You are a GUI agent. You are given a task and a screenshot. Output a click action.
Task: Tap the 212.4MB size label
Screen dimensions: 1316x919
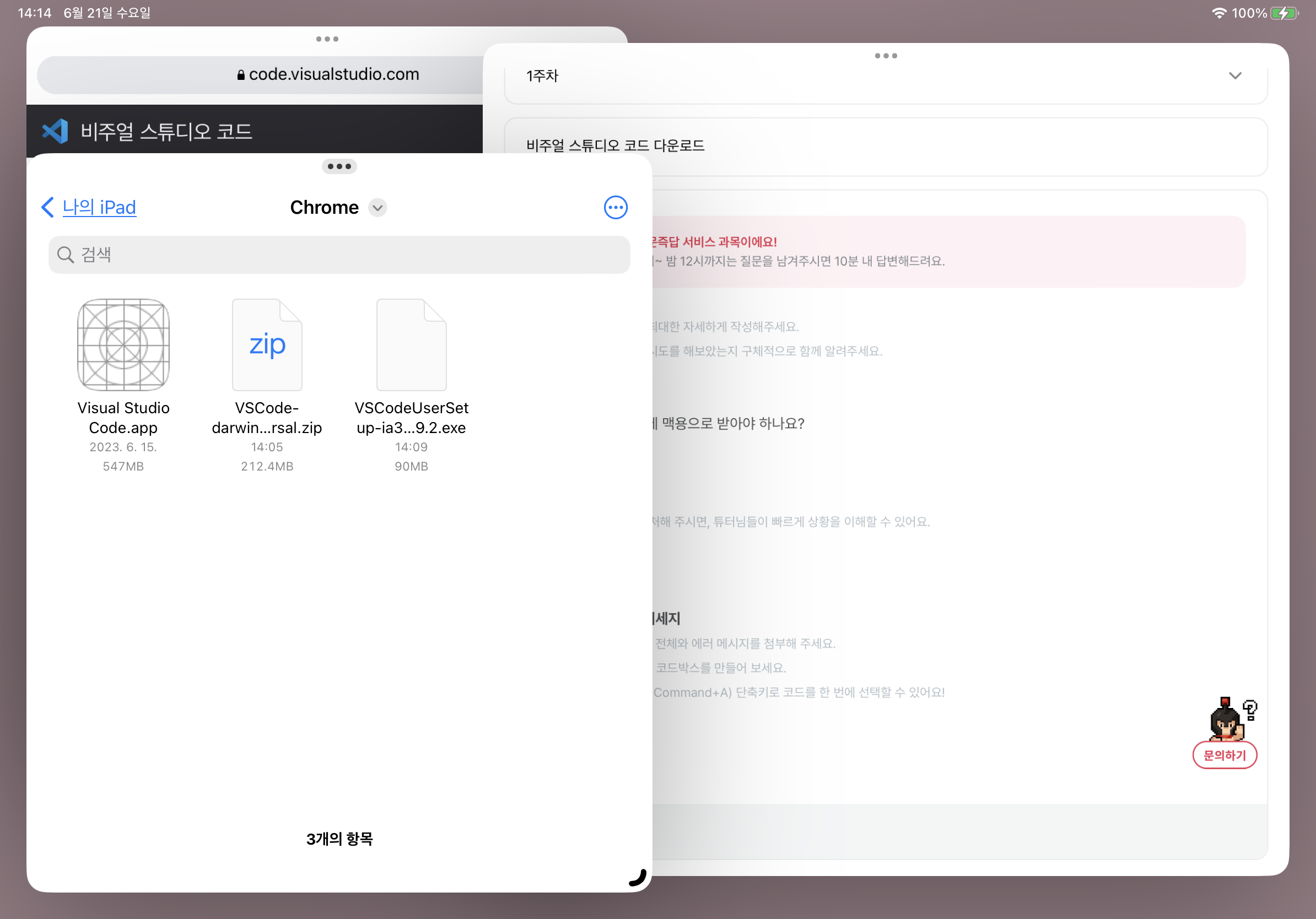(x=267, y=466)
